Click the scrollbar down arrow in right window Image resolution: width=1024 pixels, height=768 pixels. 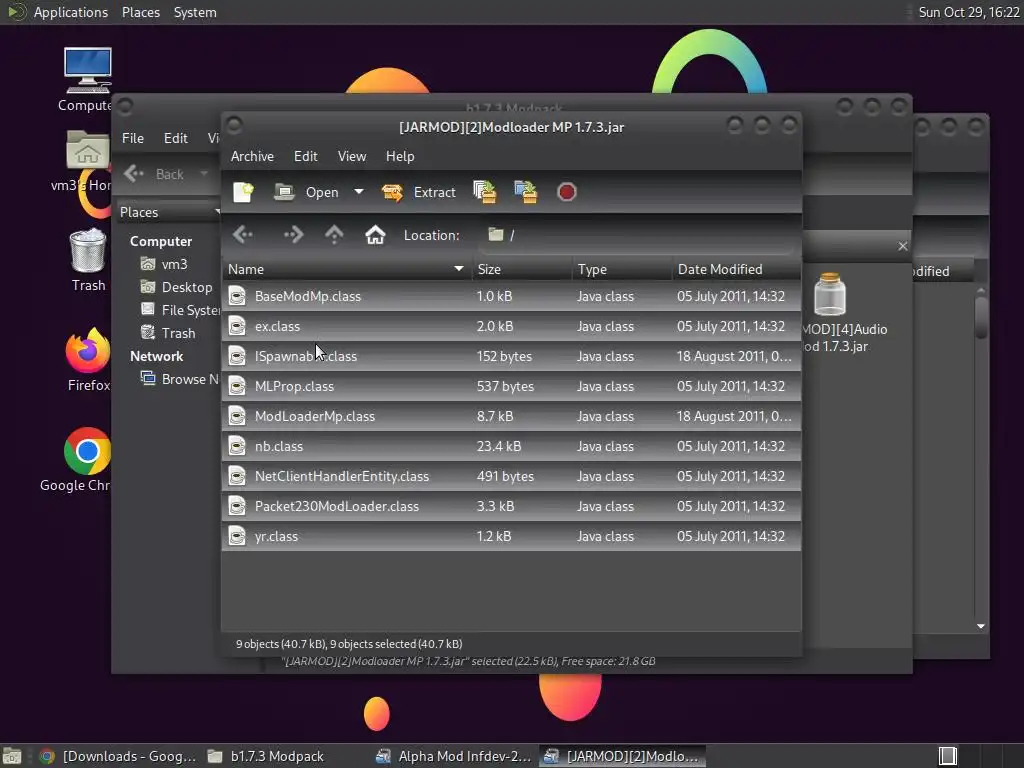point(981,626)
